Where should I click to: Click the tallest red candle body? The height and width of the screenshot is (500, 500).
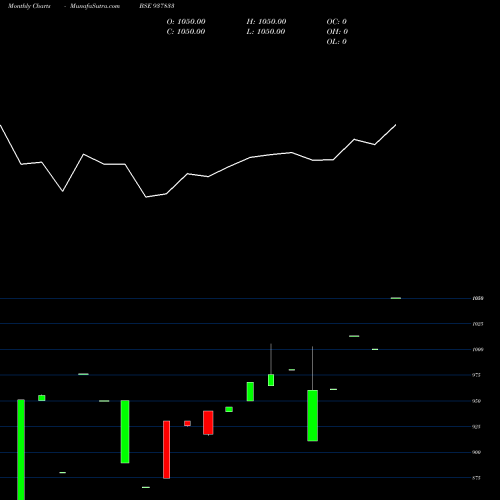pos(166,450)
